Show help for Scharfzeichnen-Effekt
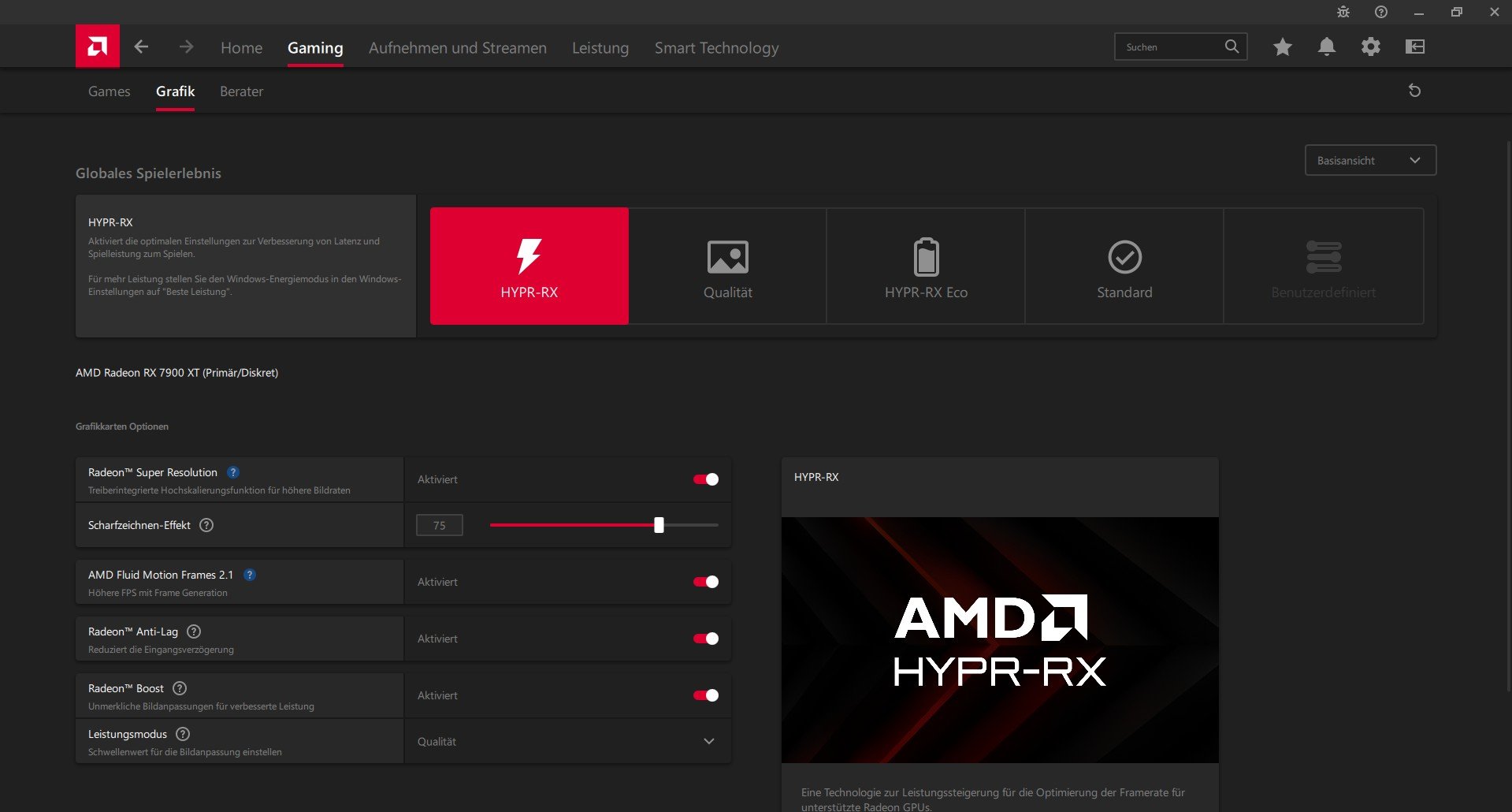 (206, 525)
